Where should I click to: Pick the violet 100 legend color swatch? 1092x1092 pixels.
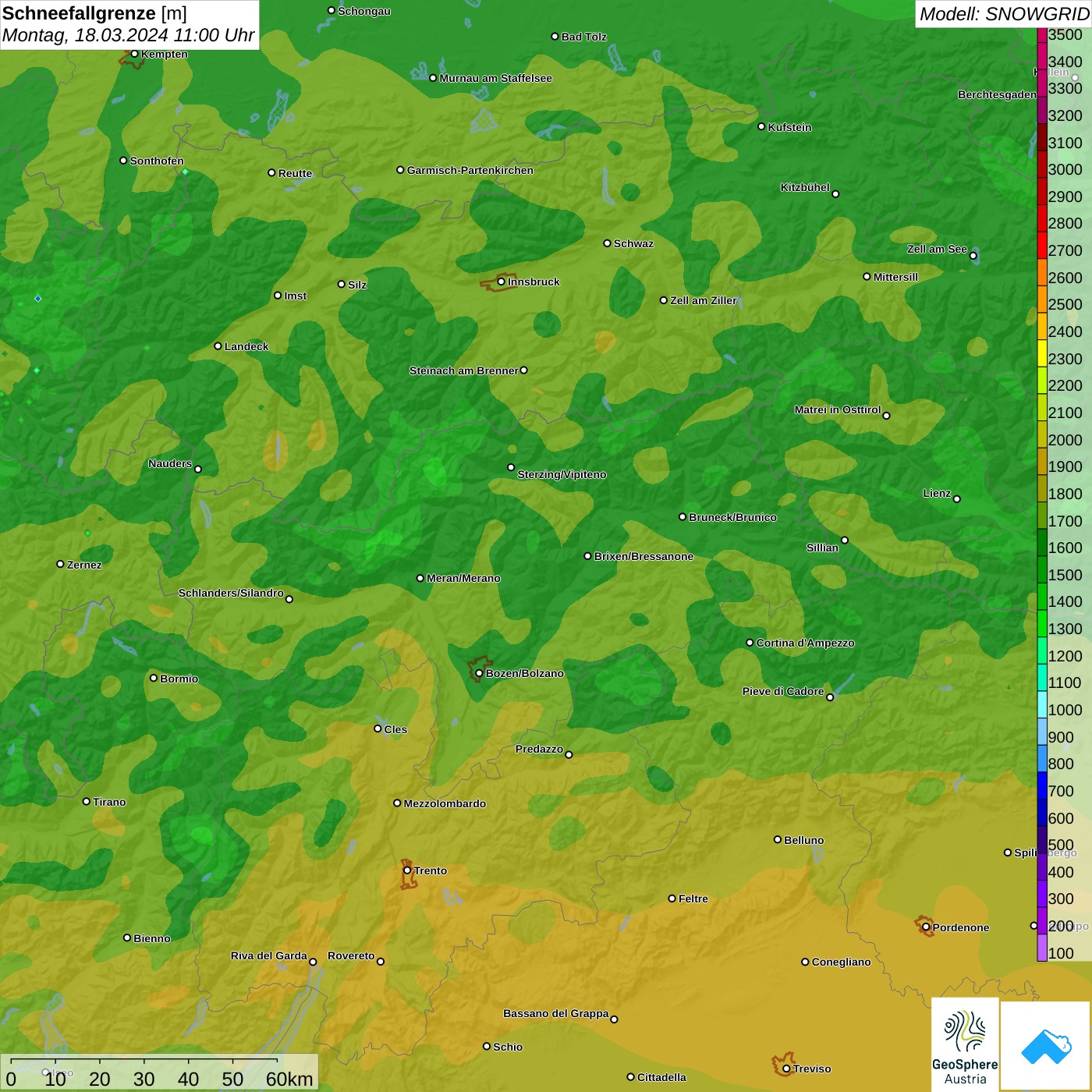tap(1042, 948)
